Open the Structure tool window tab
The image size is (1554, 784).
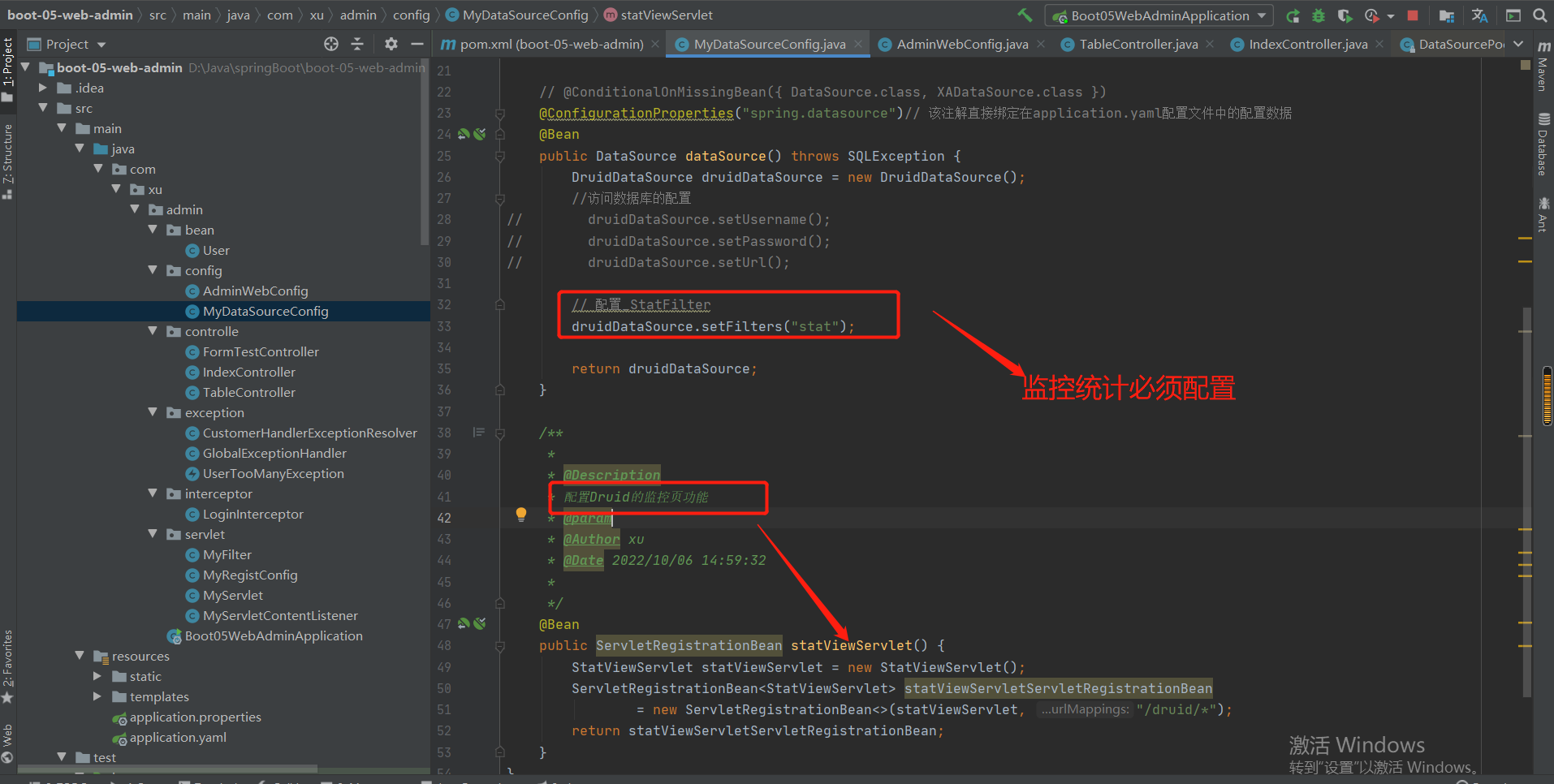click(7, 161)
